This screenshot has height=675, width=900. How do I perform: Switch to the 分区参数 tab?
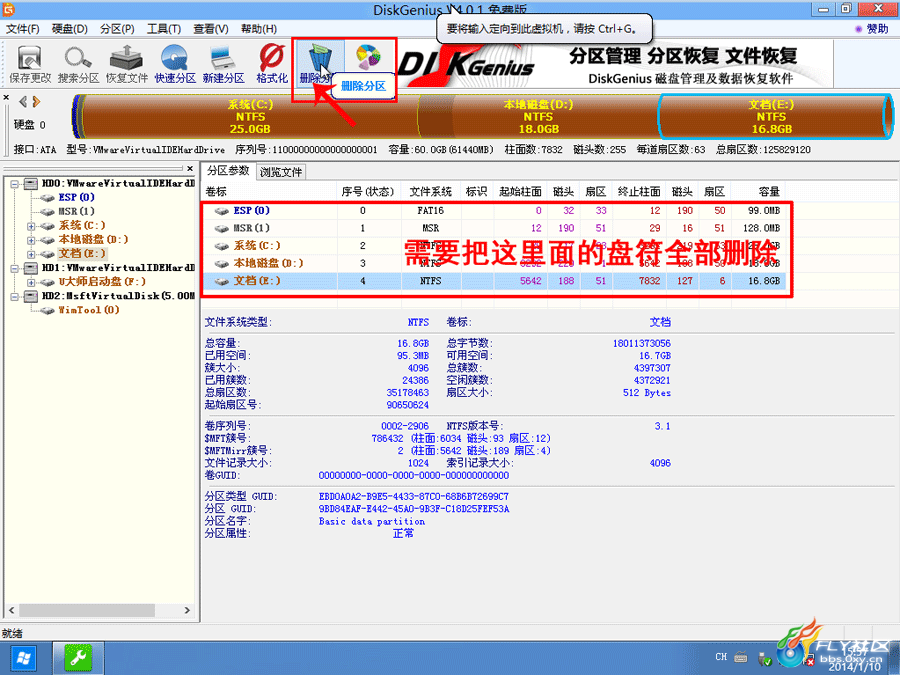coord(228,170)
